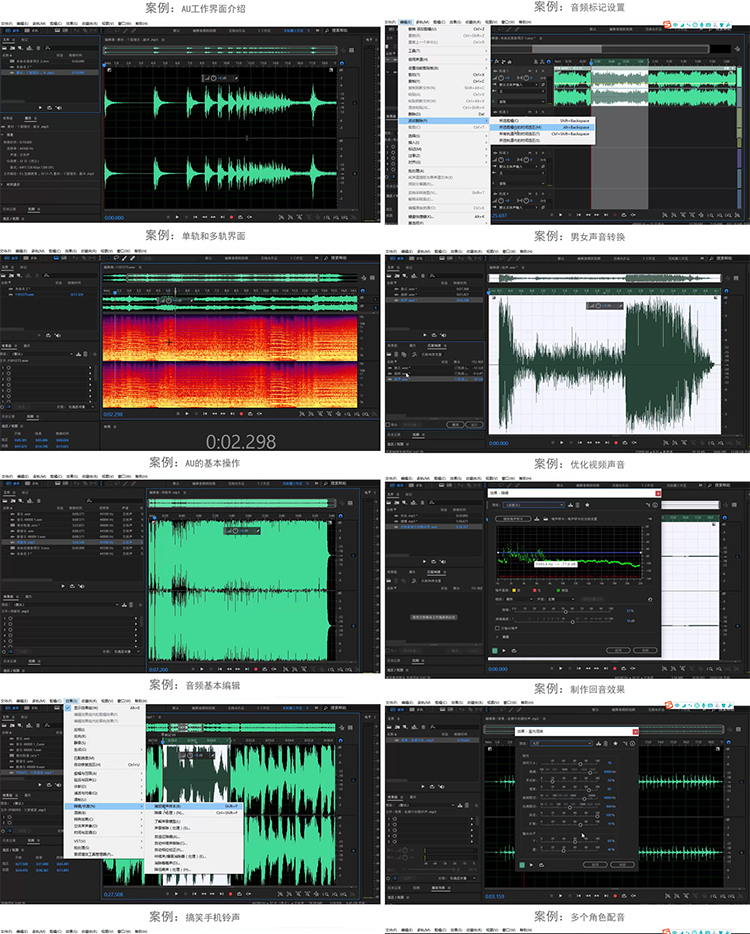This screenshot has height=934, width=750.
Task: Click save preset icon in 制作回音效果 reverb dialog
Action: point(598,743)
